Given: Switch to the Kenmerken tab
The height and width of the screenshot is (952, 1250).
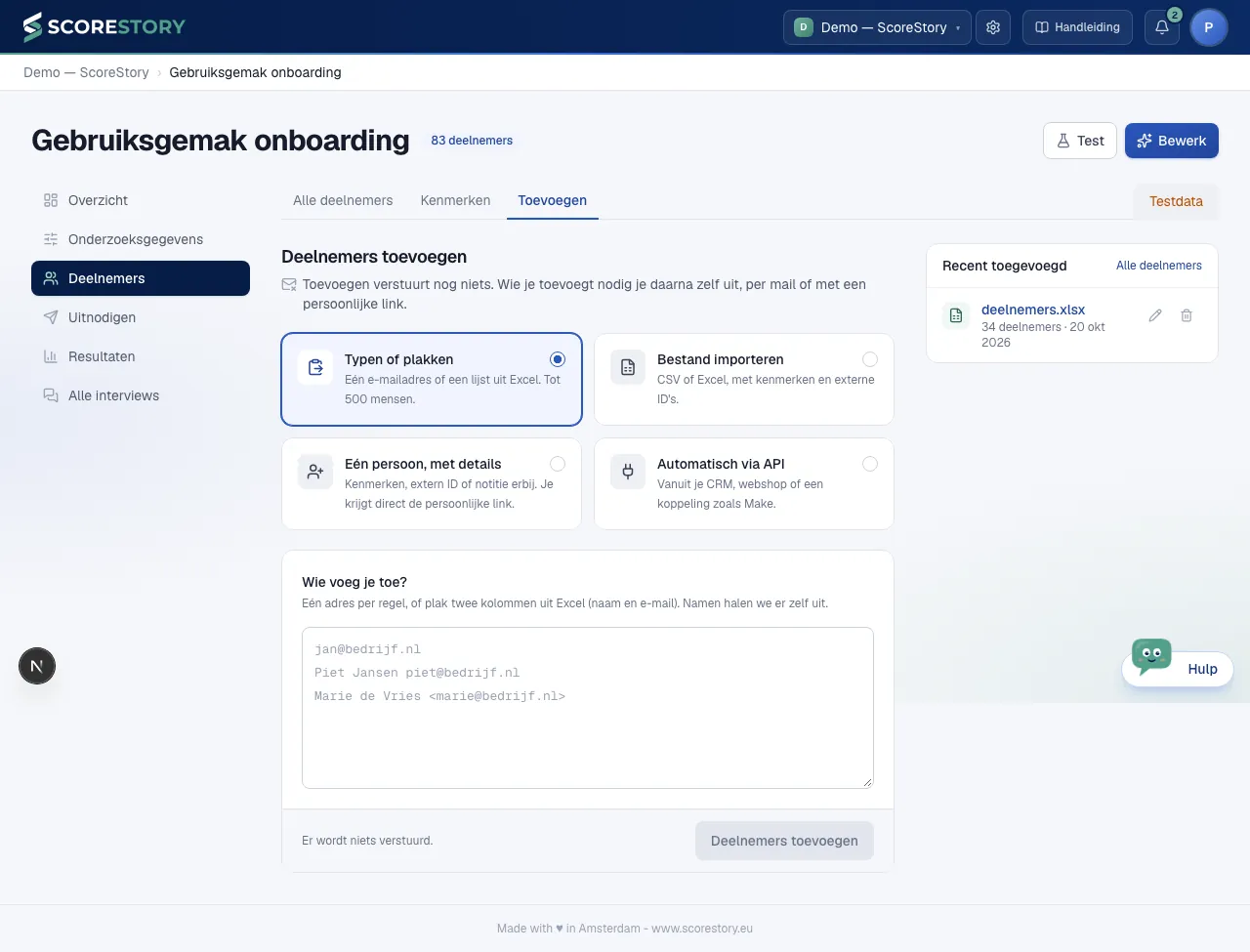Looking at the screenshot, I should pyautogui.click(x=455, y=200).
